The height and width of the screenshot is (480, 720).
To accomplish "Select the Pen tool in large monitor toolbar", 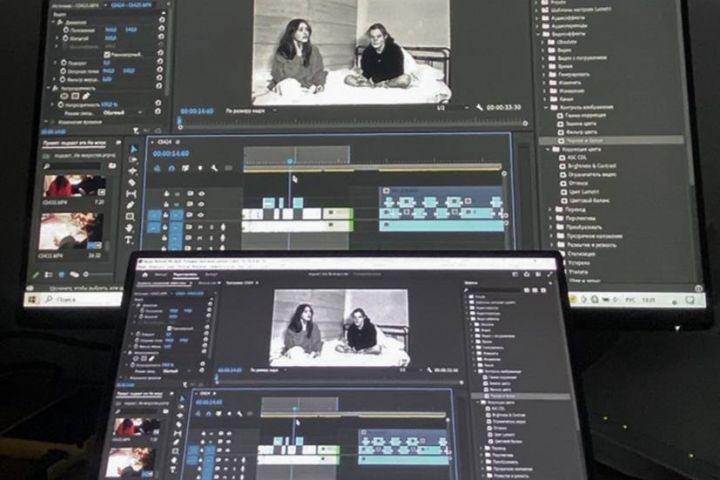I will (131, 205).
